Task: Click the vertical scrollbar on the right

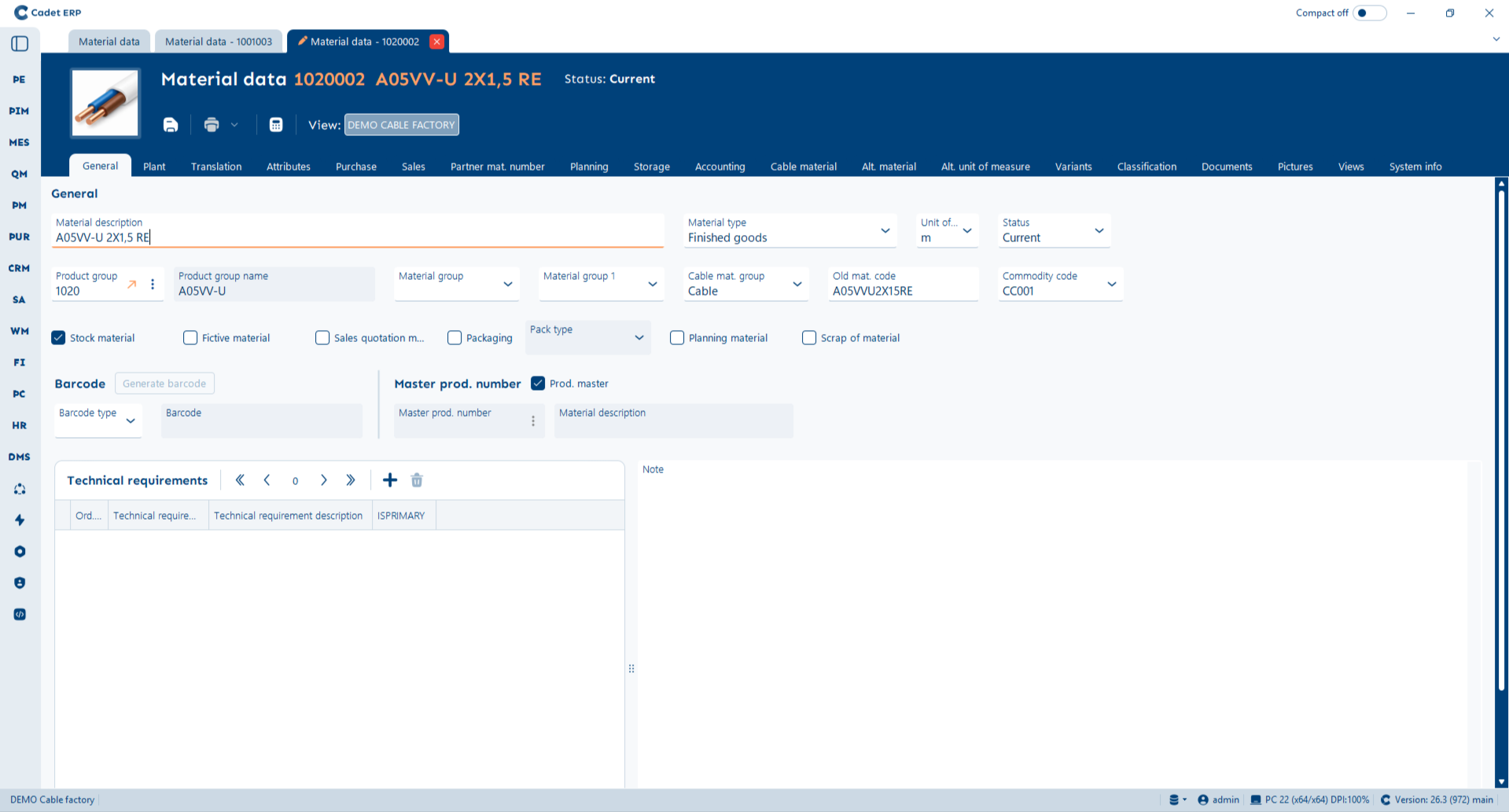Action: click(1501, 472)
